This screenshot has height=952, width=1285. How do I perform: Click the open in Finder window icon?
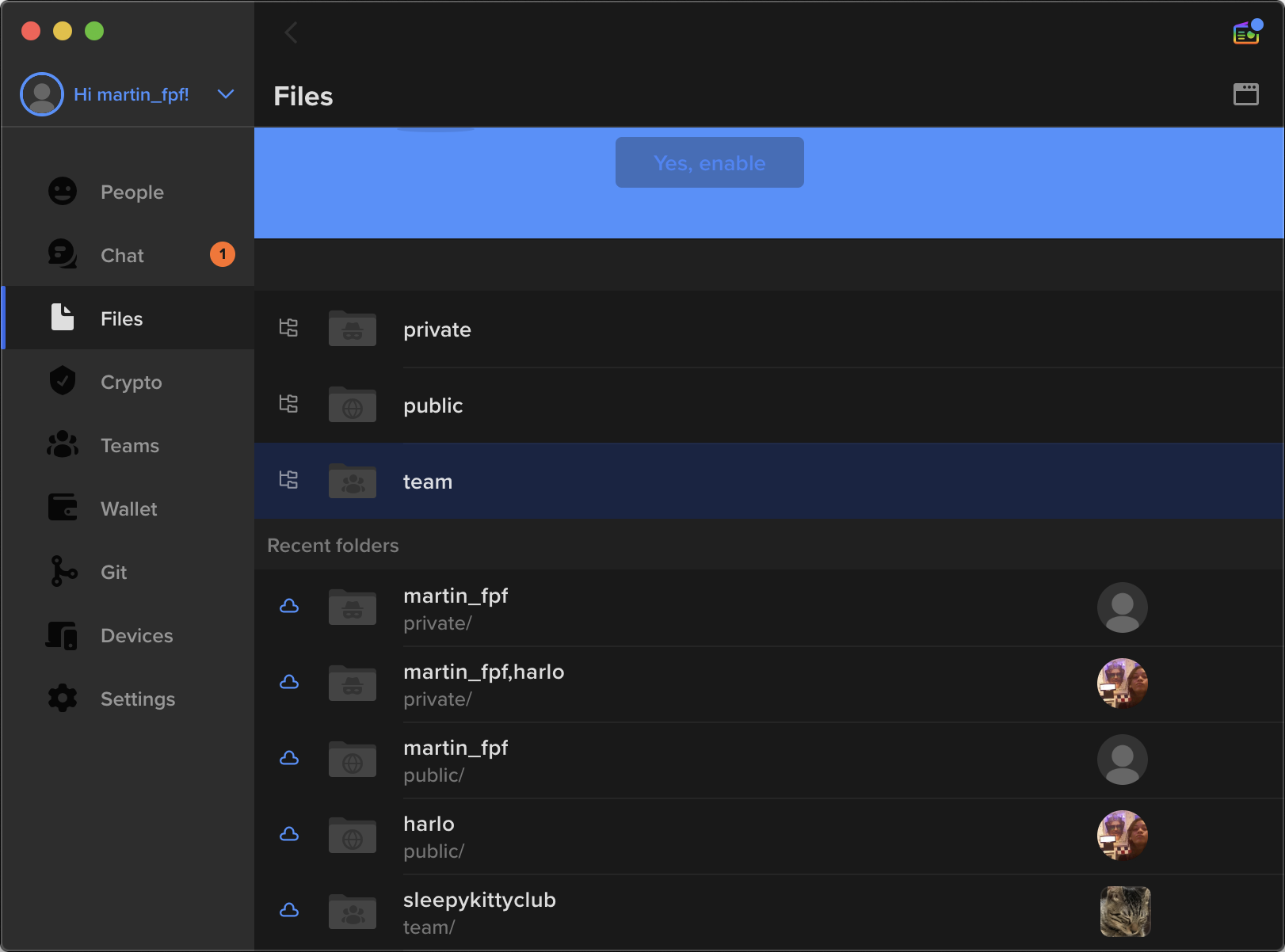tap(1246, 94)
